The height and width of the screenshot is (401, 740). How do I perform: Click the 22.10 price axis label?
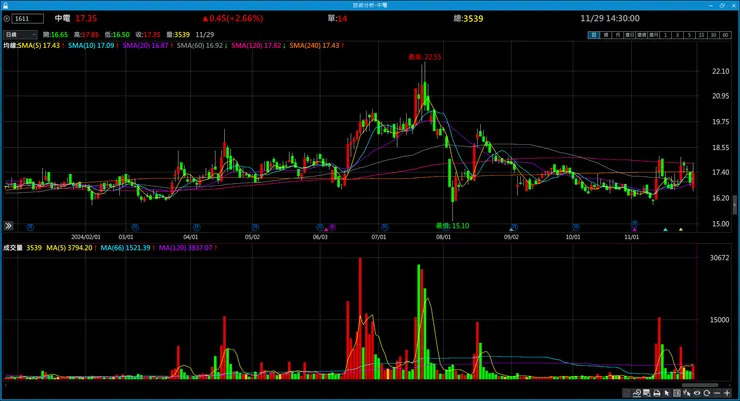click(x=721, y=71)
